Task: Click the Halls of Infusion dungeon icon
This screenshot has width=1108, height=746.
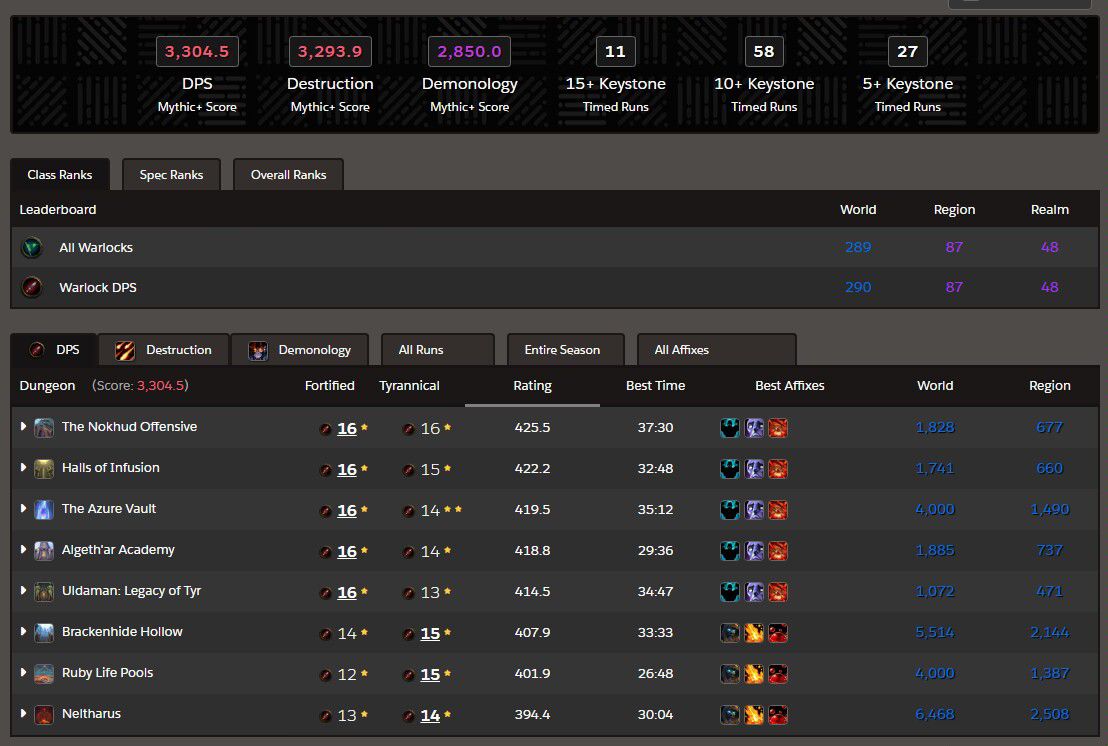Action: tap(44, 468)
